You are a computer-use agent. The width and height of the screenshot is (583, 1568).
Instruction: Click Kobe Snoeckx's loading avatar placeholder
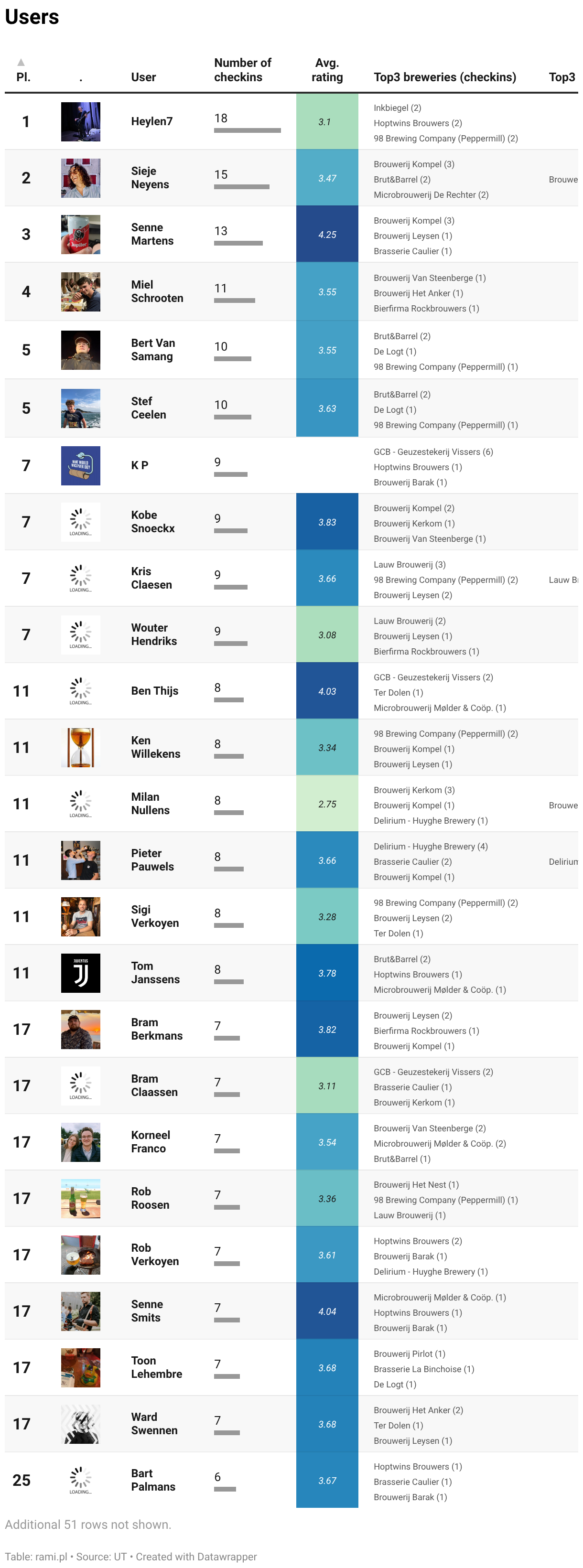80,522
